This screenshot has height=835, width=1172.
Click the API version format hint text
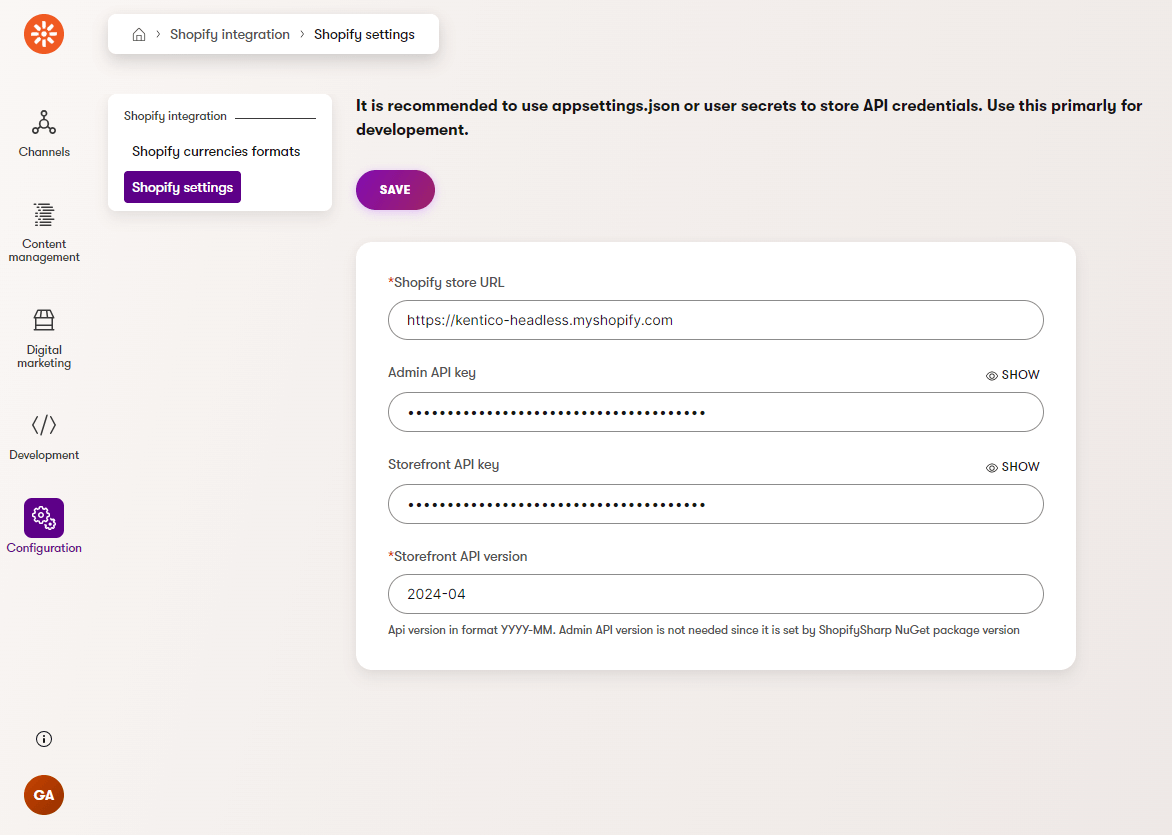click(703, 630)
